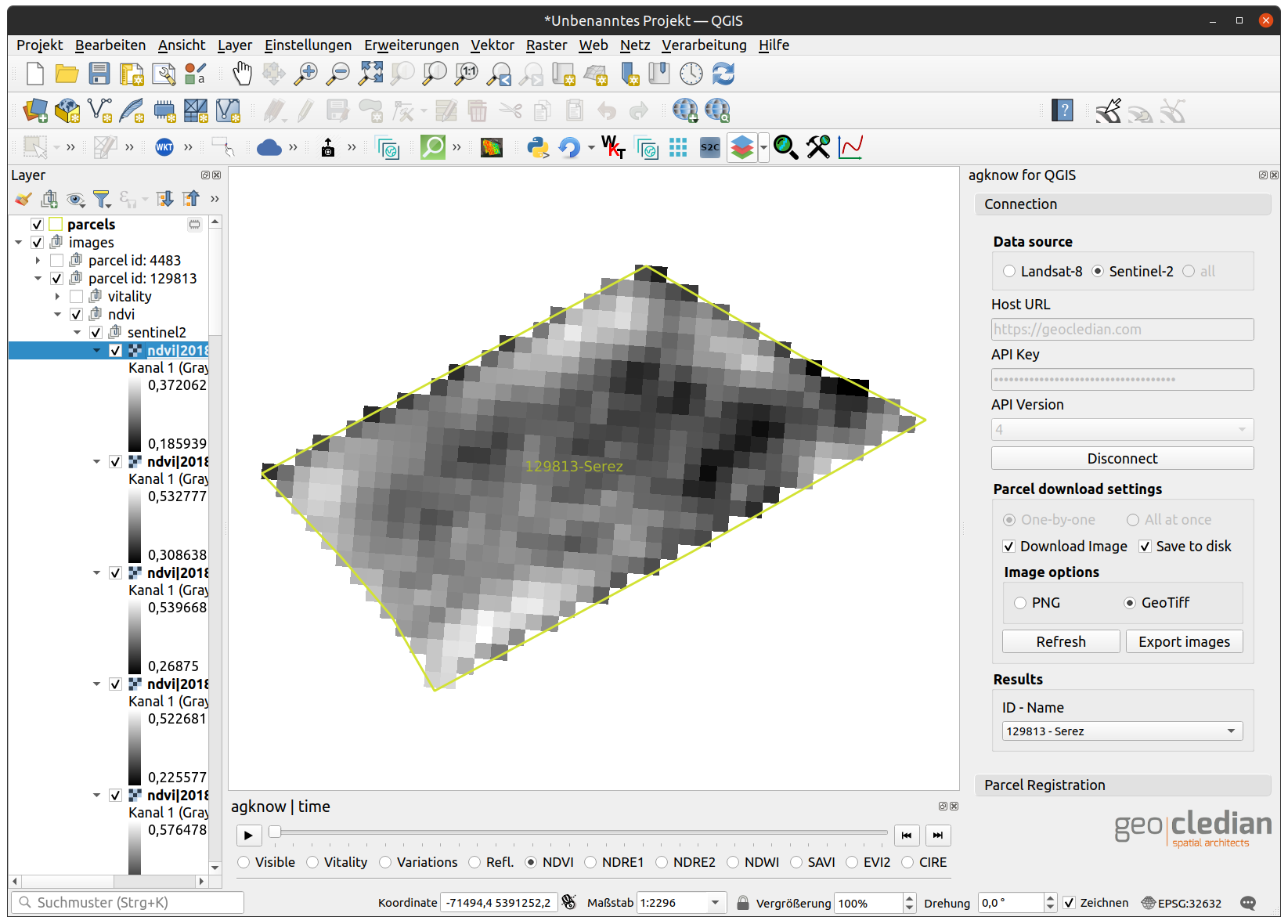The width and height of the screenshot is (1288, 924).
Task: Click the Help question mark icon
Action: tap(1063, 110)
